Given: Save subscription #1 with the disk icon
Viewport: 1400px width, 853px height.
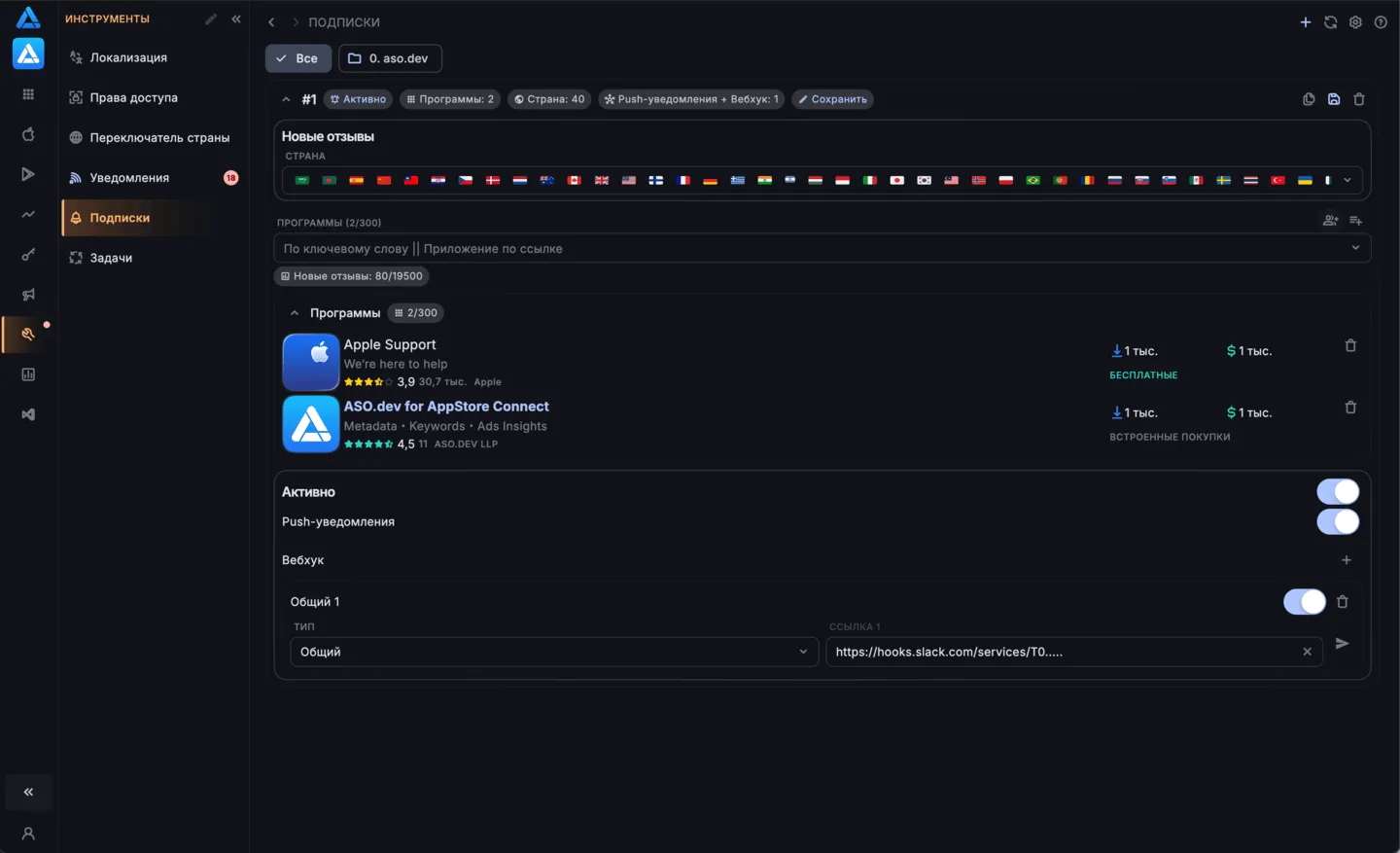Looking at the screenshot, I should tap(1334, 99).
